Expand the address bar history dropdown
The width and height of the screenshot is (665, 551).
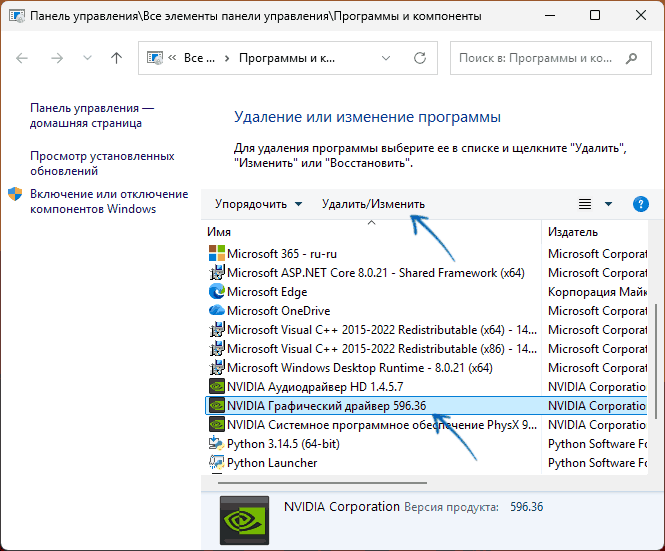[386, 58]
